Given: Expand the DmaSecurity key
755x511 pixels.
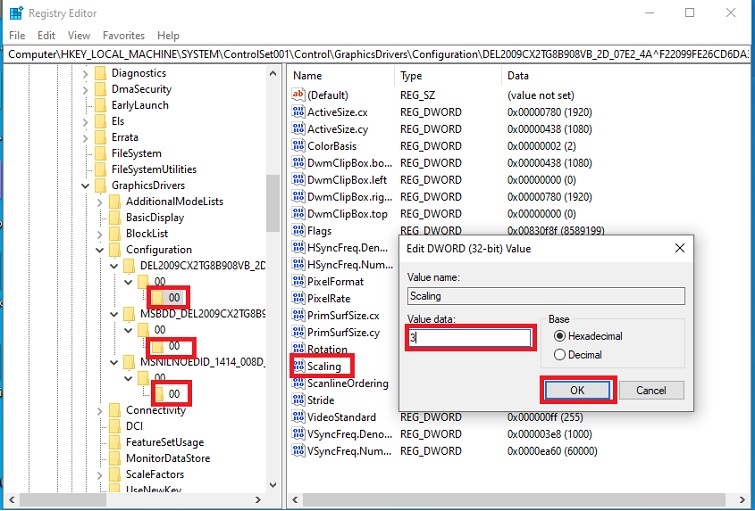Looking at the screenshot, I should tap(85, 90).
